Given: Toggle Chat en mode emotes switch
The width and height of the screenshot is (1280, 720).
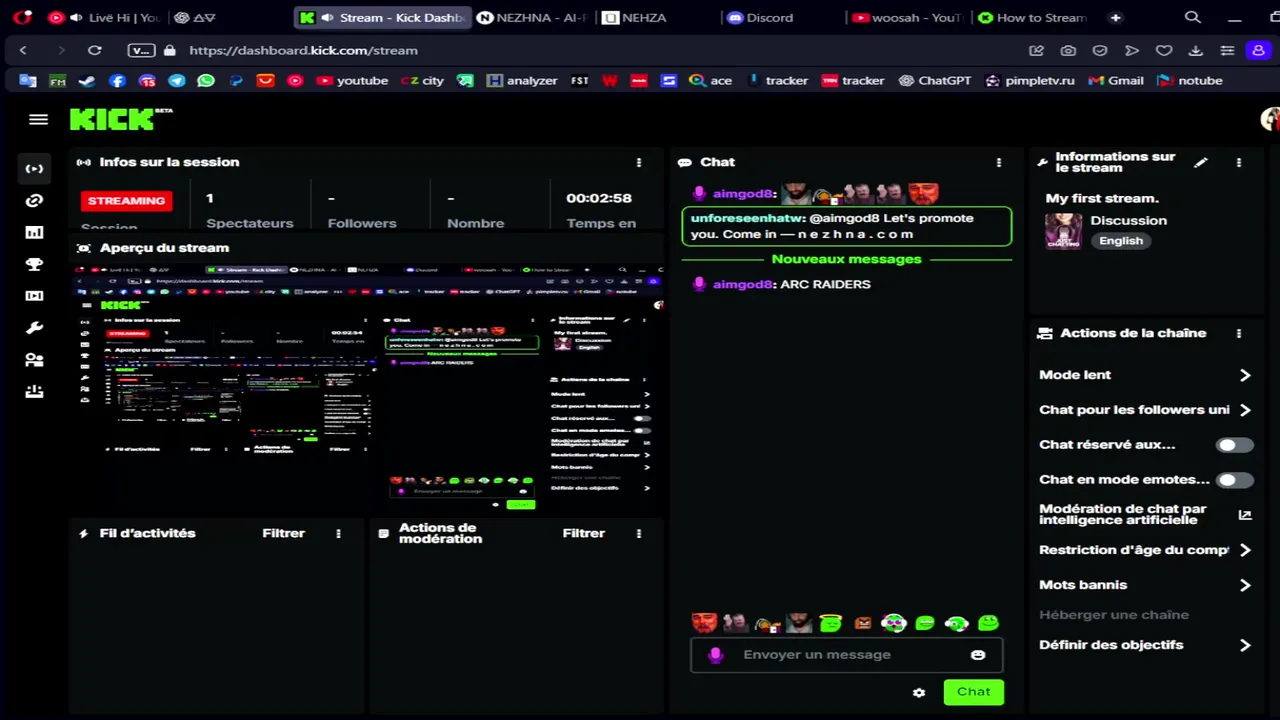Looking at the screenshot, I should (1235, 480).
